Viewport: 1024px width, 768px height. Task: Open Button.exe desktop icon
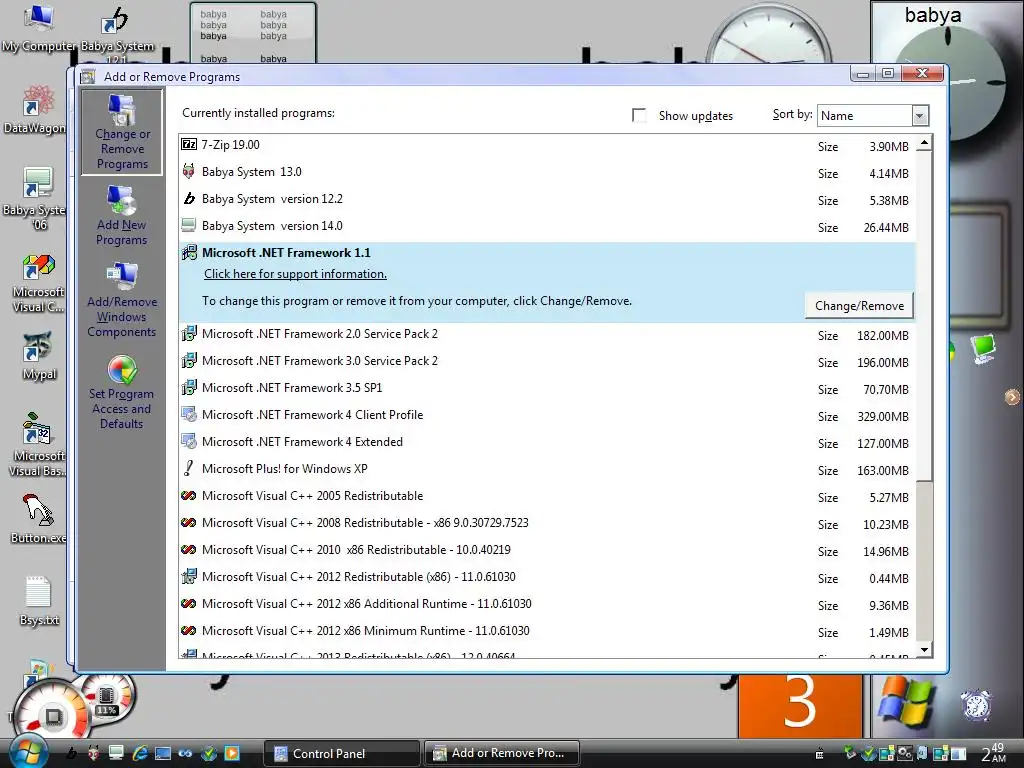(38, 519)
